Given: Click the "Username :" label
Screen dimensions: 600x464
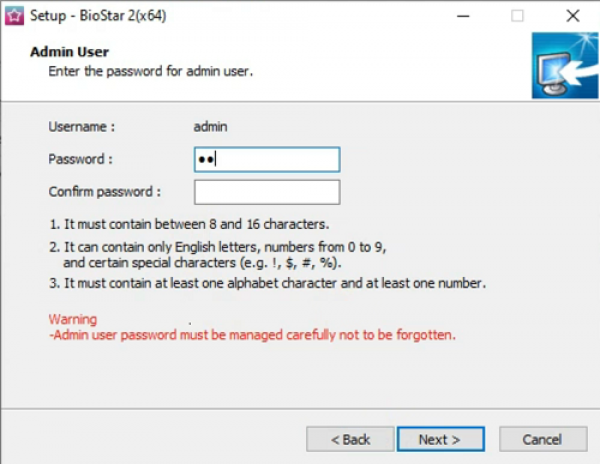Looking at the screenshot, I should 82,127.
